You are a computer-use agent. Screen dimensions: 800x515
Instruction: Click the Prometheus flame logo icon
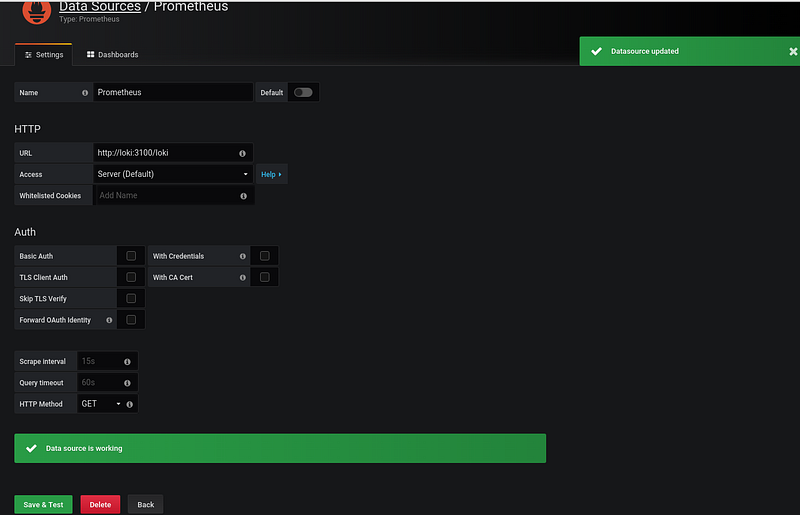(x=36, y=11)
